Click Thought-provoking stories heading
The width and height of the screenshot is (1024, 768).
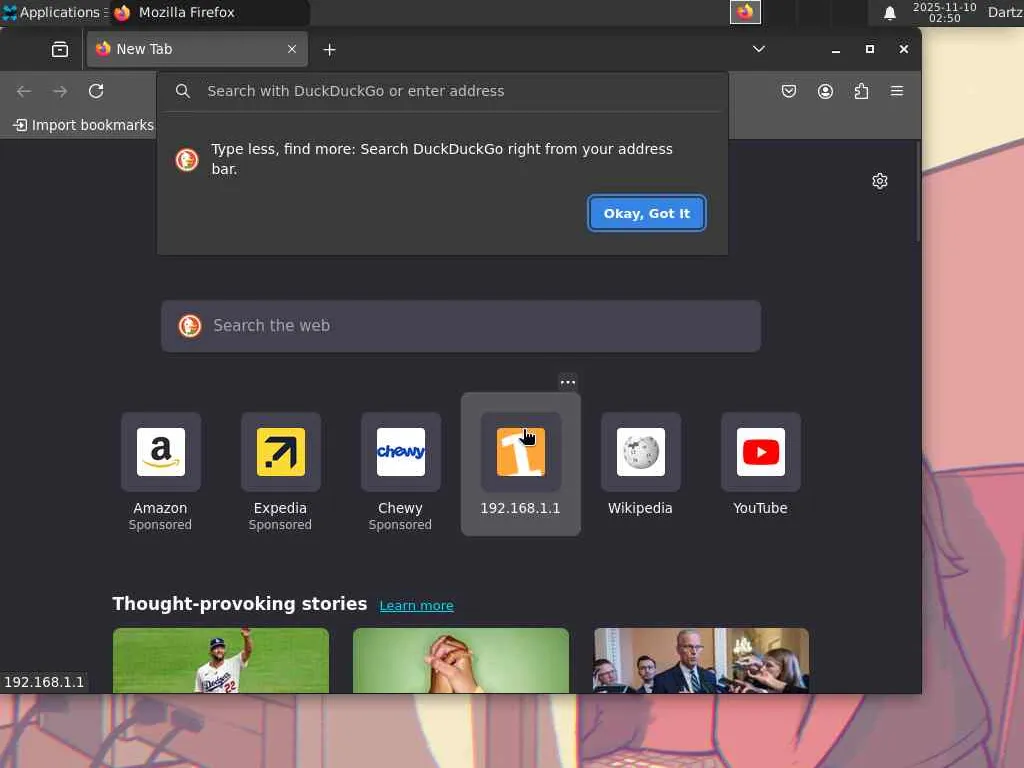pos(240,604)
